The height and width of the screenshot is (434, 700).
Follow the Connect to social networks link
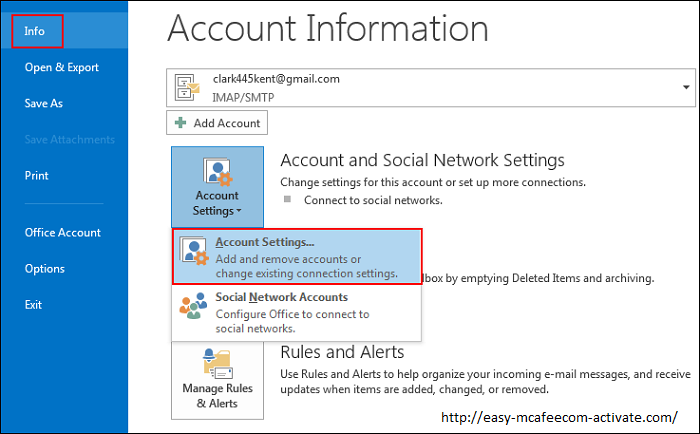373,200
